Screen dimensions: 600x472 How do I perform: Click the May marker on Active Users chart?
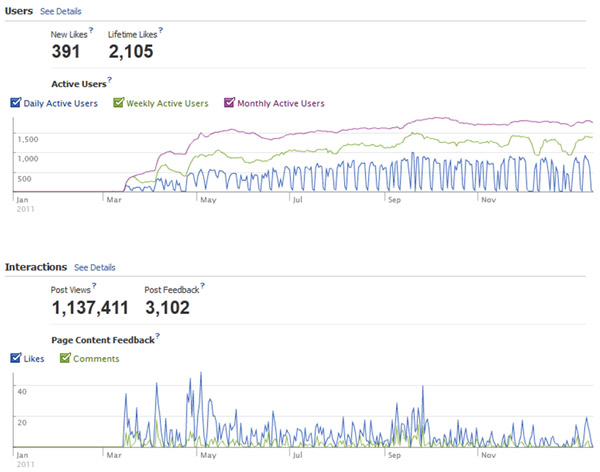tap(208, 199)
